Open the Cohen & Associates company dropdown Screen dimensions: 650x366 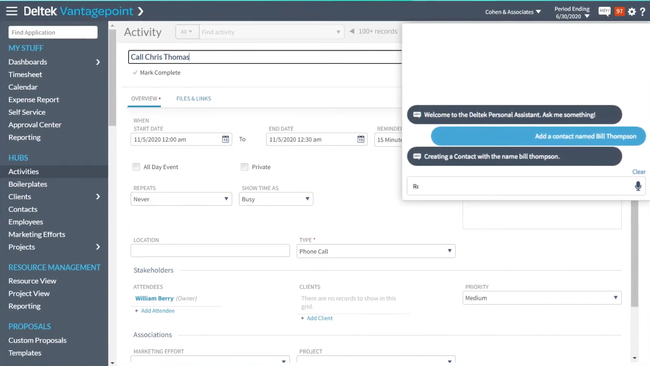pyautogui.click(x=513, y=12)
